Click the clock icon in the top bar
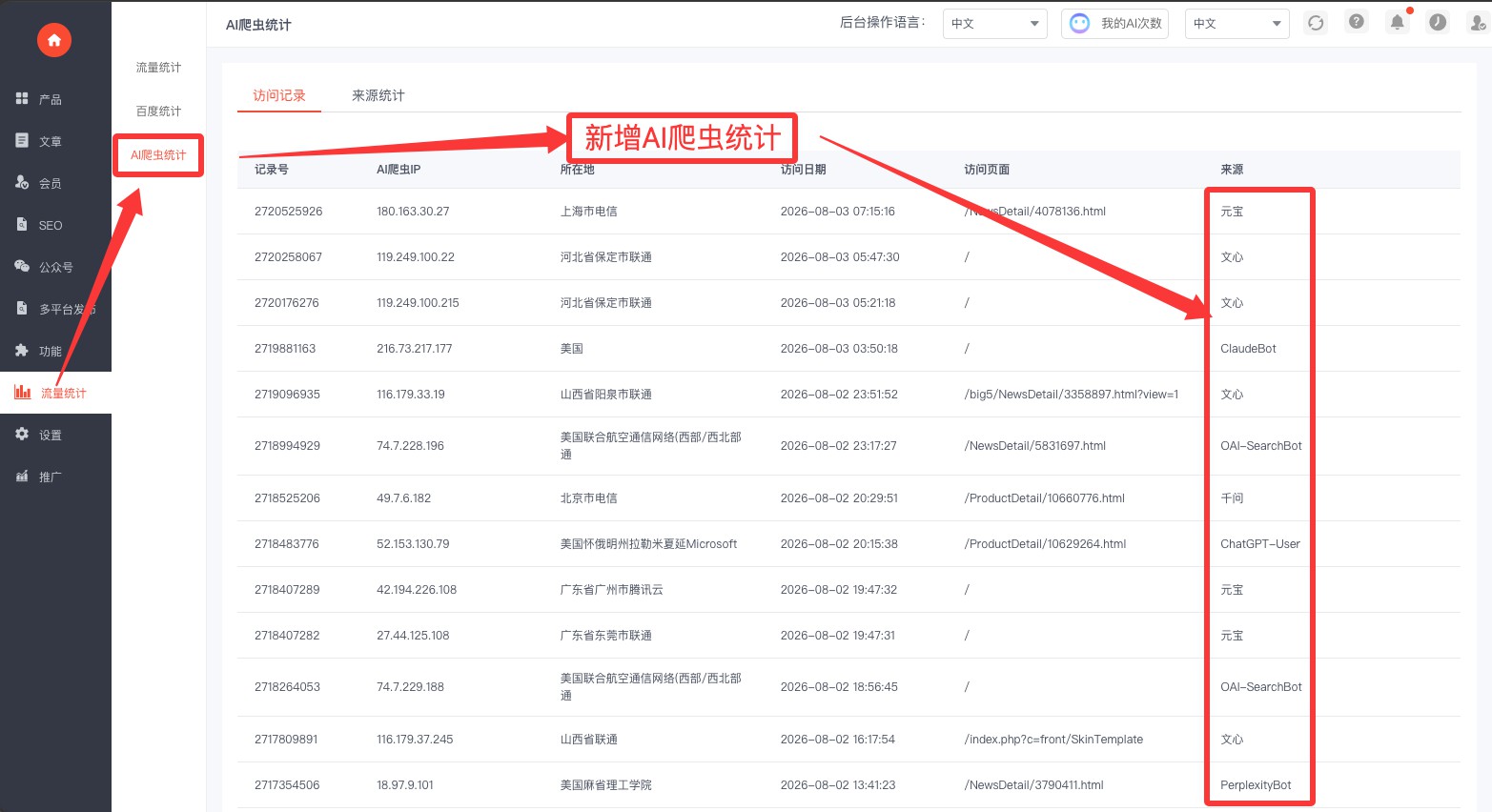The width and height of the screenshot is (1492, 812). point(1438,22)
